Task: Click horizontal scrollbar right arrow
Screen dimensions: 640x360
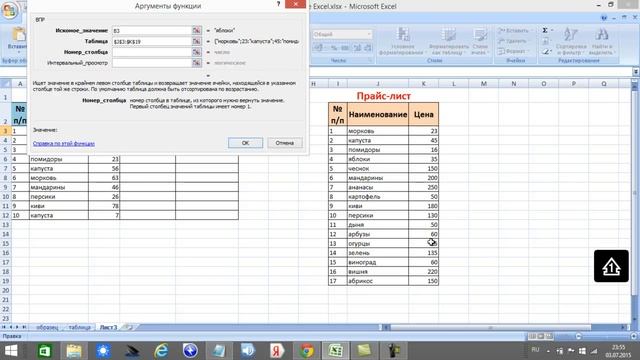Action: pos(623,327)
